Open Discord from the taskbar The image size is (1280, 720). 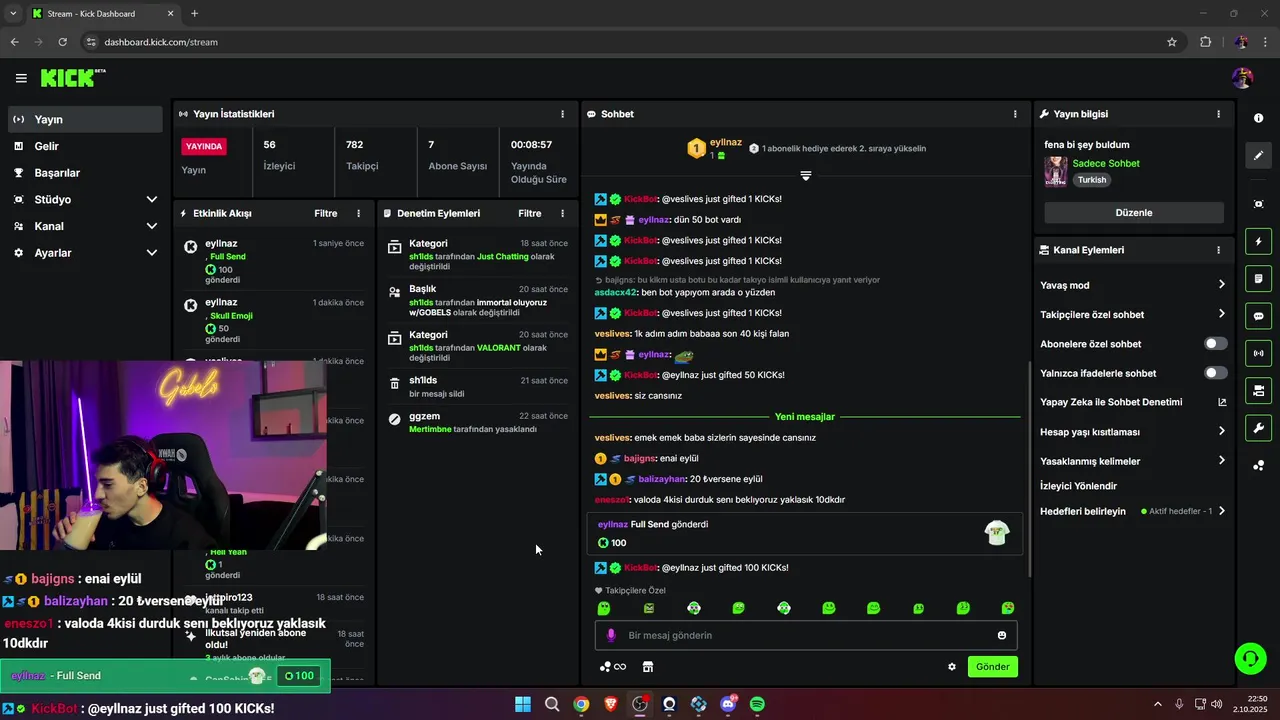tap(728, 704)
